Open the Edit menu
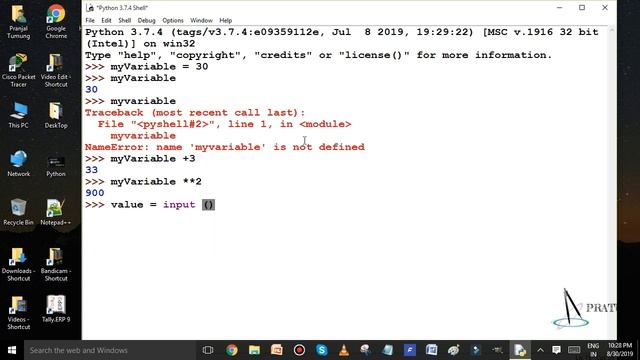640x360 pixels. (x=106, y=20)
